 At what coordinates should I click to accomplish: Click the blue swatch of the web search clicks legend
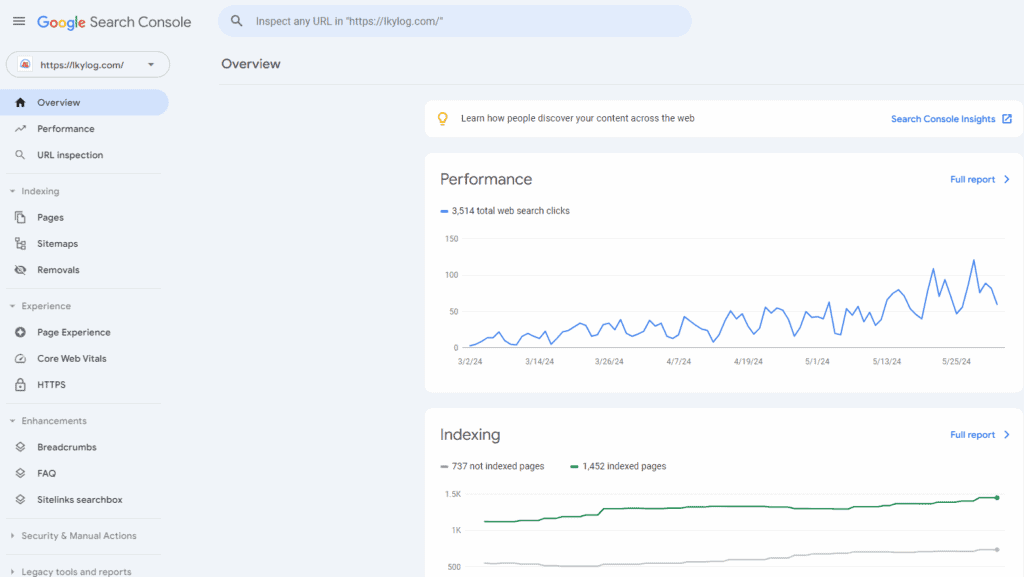coord(444,211)
